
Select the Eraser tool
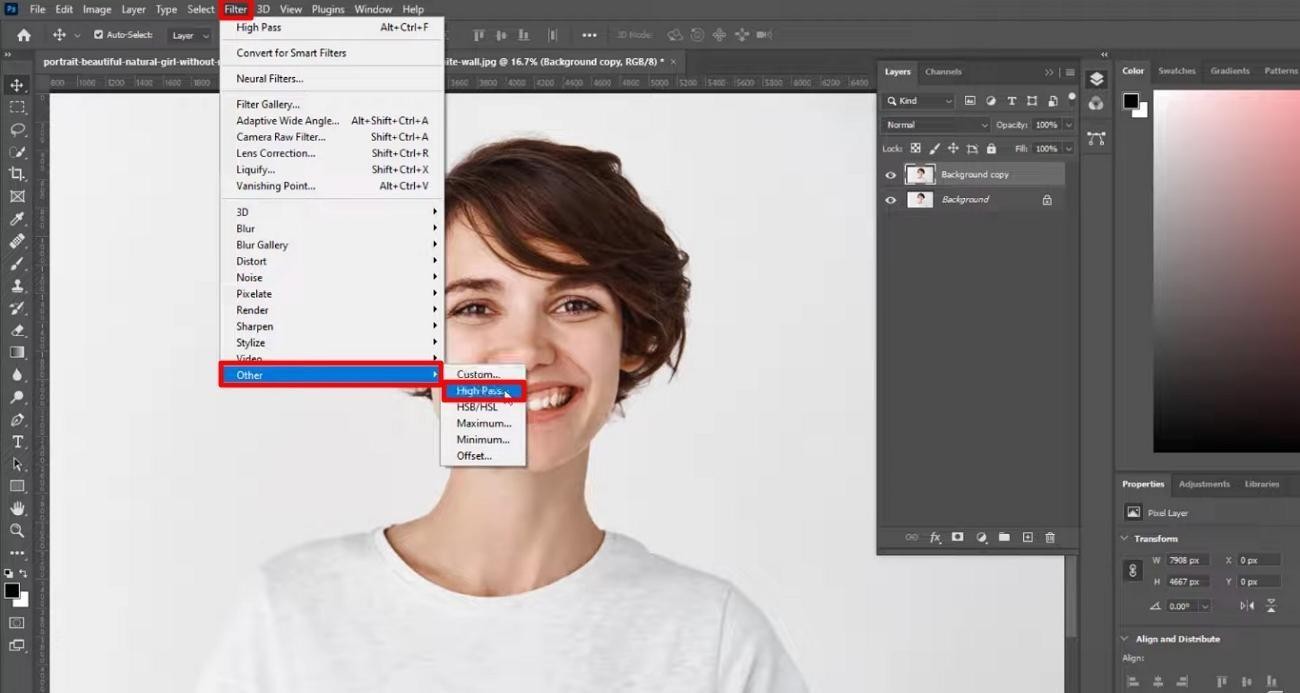17,330
